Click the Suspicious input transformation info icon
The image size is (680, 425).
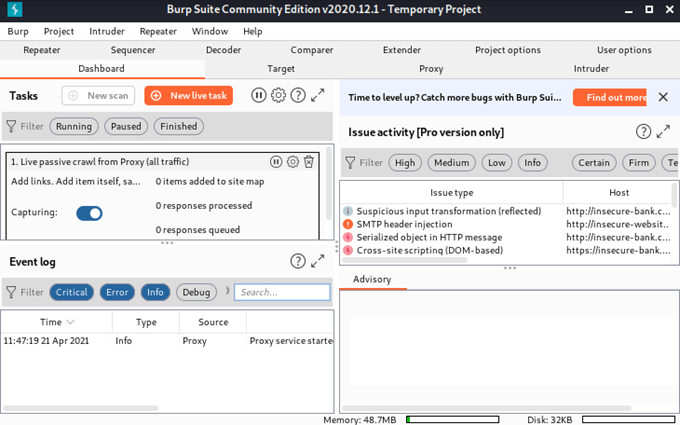(x=348, y=211)
